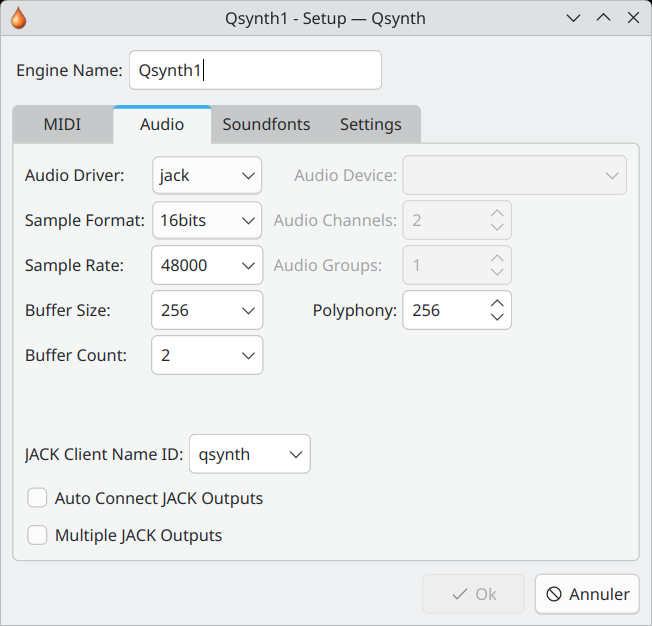Decrement Audio Groups spinner down arrow
The width and height of the screenshot is (652, 626).
(x=497, y=272)
